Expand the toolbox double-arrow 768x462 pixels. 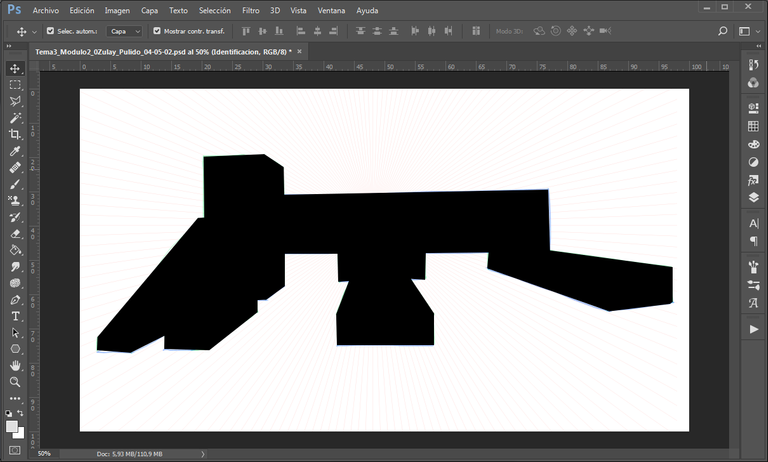point(8,46)
